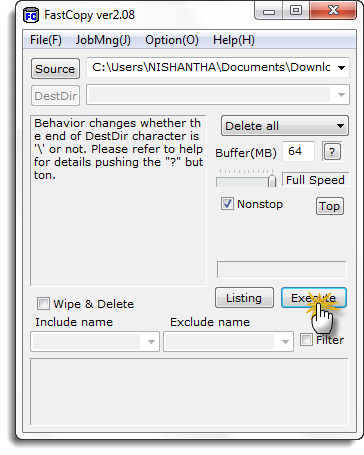The width and height of the screenshot is (364, 455).
Task: Uncheck the Nonstop checkbox
Action: (x=227, y=204)
